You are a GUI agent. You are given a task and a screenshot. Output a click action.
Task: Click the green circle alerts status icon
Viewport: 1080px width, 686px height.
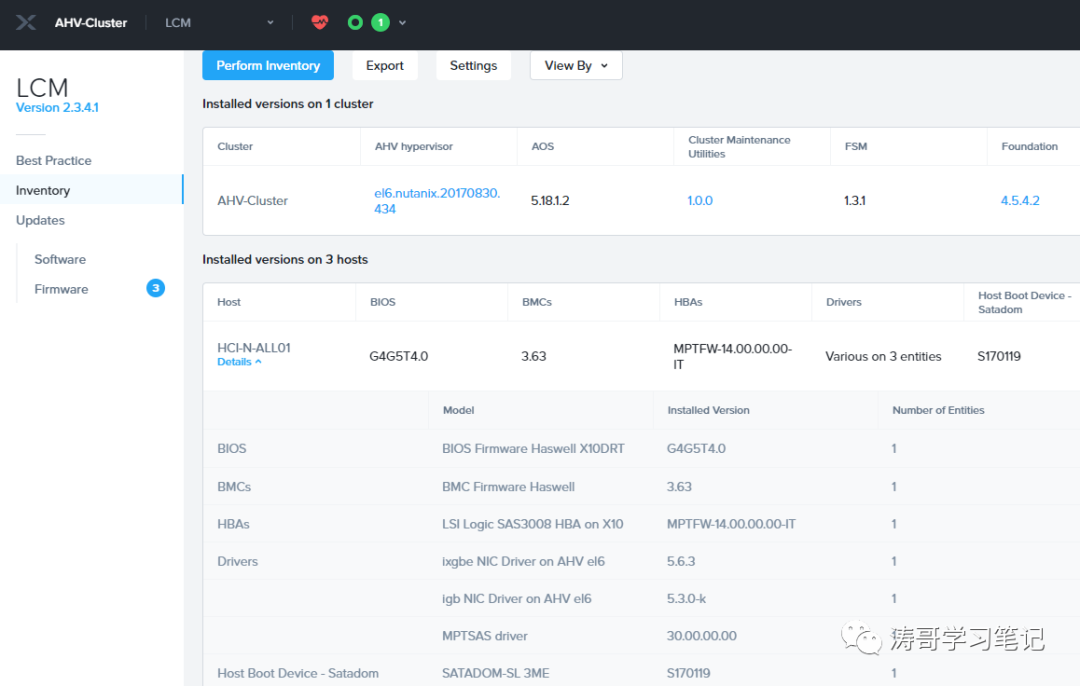(x=355, y=23)
